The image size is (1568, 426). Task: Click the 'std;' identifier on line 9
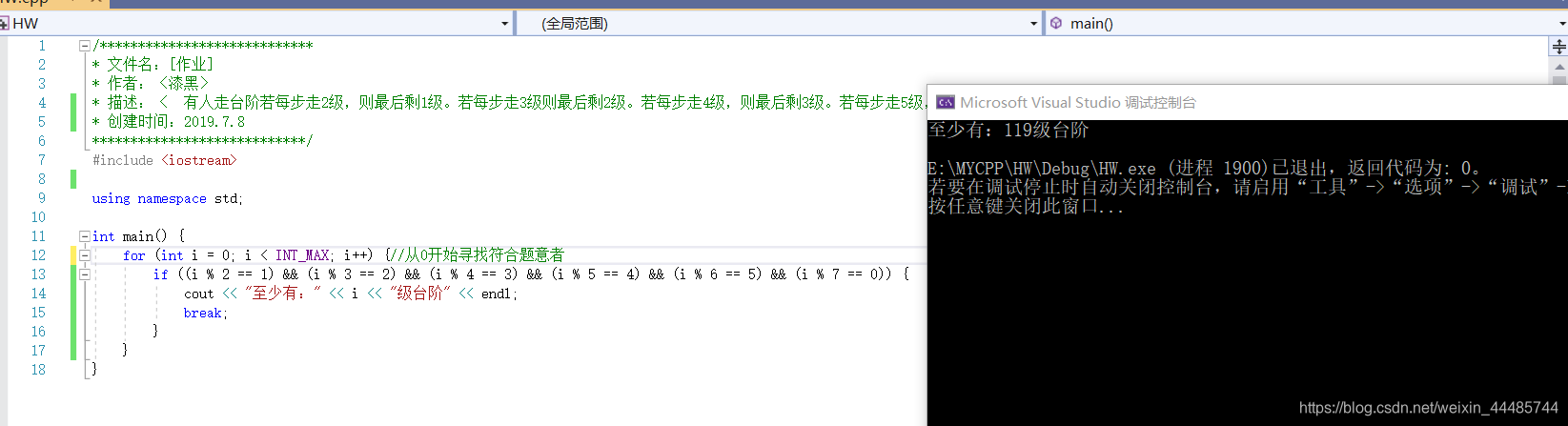click(x=229, y=198)
